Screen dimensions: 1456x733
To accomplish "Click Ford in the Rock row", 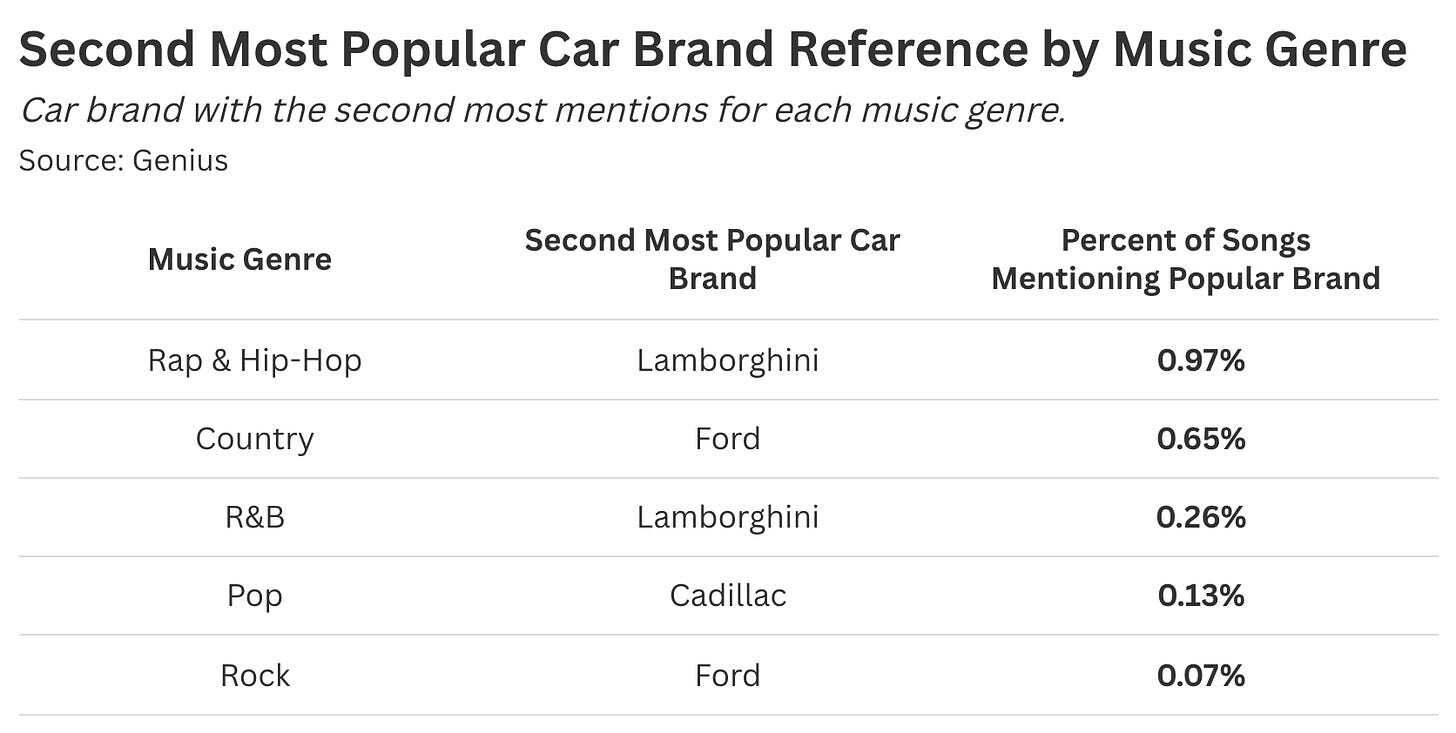I will tap(728, 675).
